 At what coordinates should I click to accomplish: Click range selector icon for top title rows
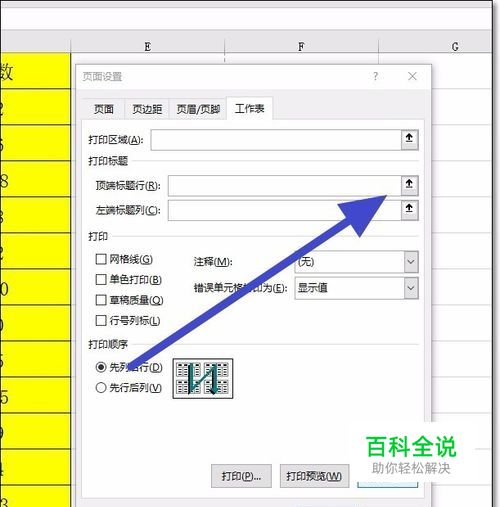click(409, 185)
